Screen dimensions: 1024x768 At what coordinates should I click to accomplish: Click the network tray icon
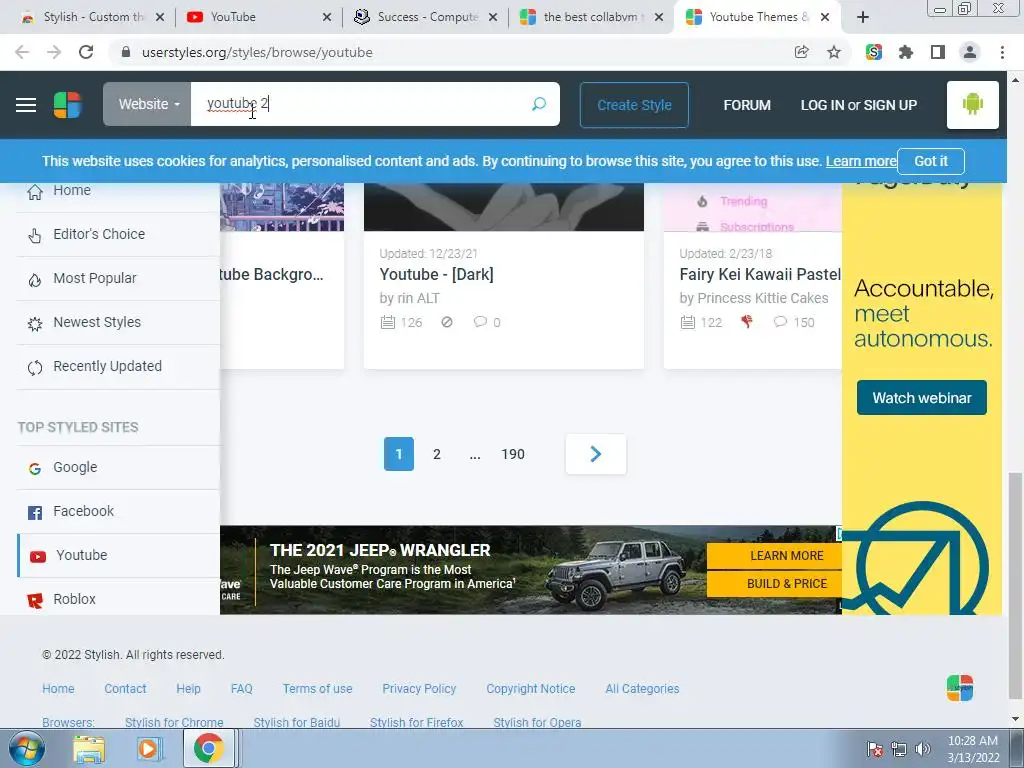click(899, 749)
